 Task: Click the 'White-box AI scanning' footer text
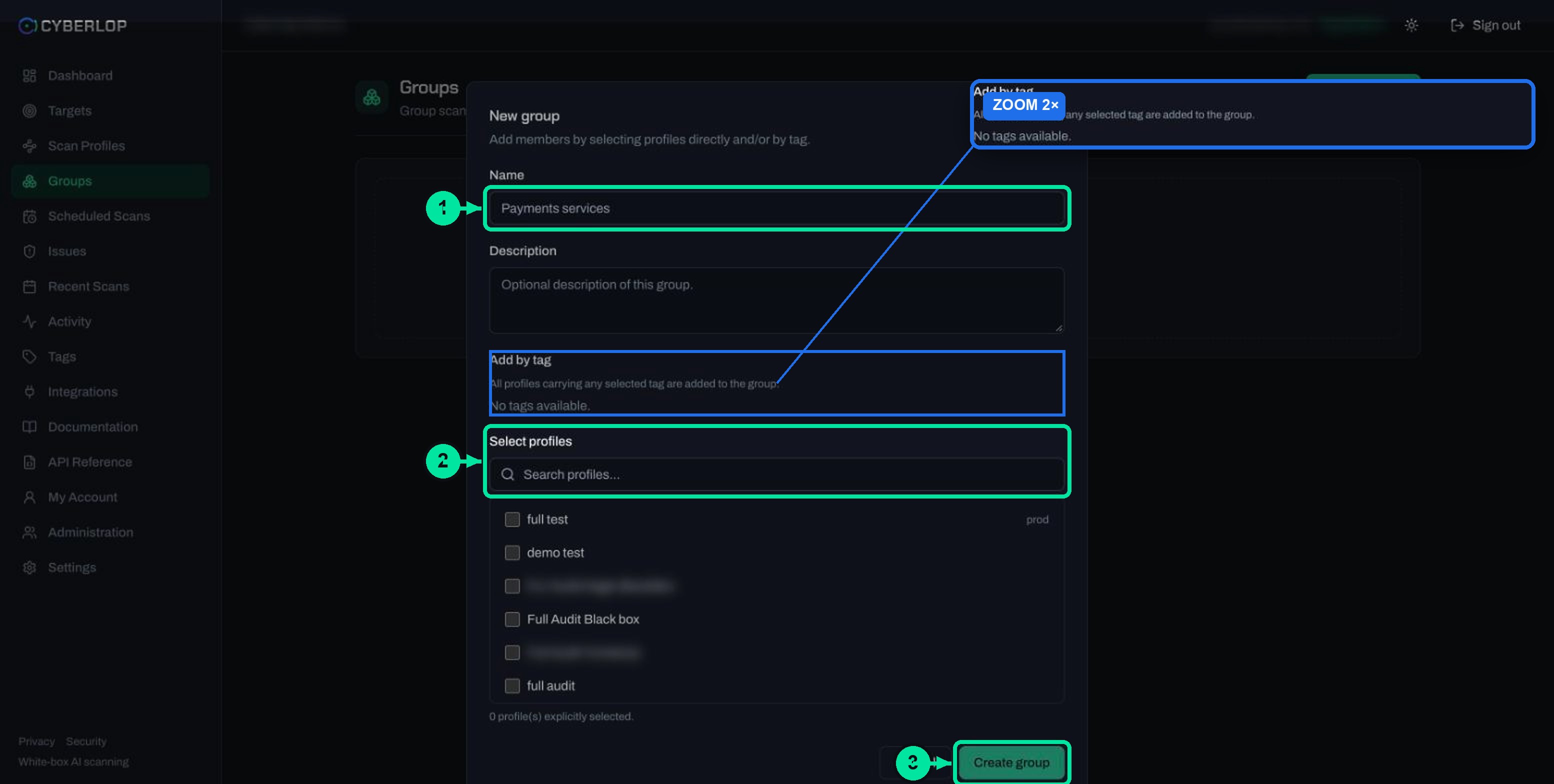click(x=73, y=761)
